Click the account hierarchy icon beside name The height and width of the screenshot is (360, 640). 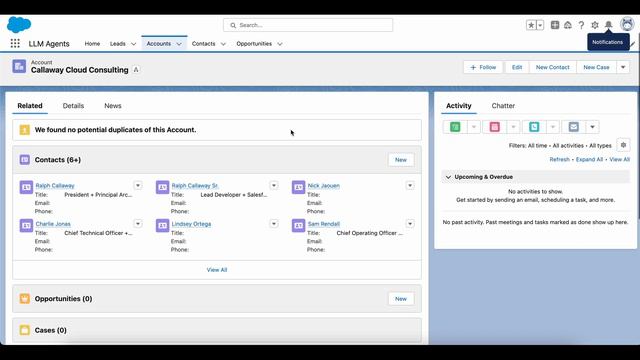click(x=136, y=70)
